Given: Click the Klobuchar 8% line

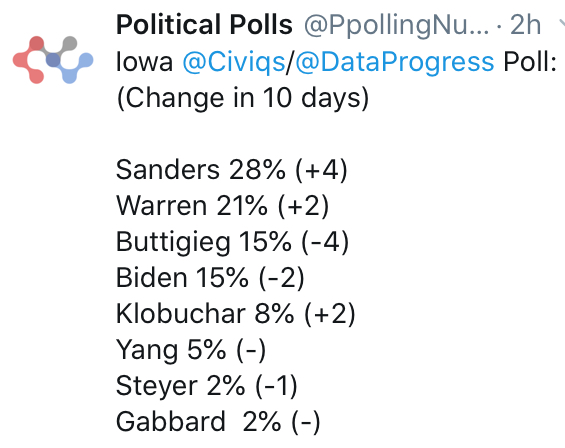Looking at the screenshot, I should point(236,314).
